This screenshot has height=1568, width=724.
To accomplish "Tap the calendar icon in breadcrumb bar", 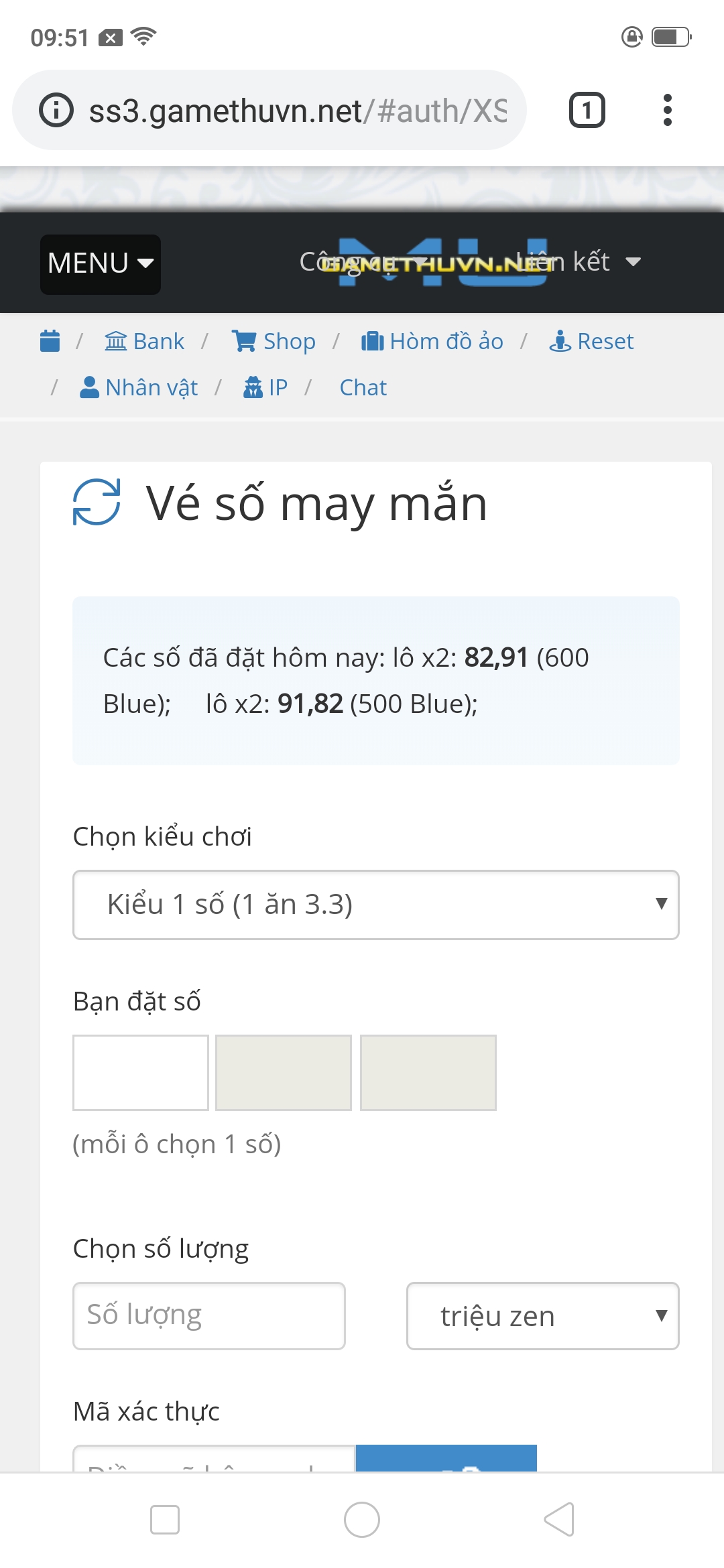I will (x=50, y=341).
